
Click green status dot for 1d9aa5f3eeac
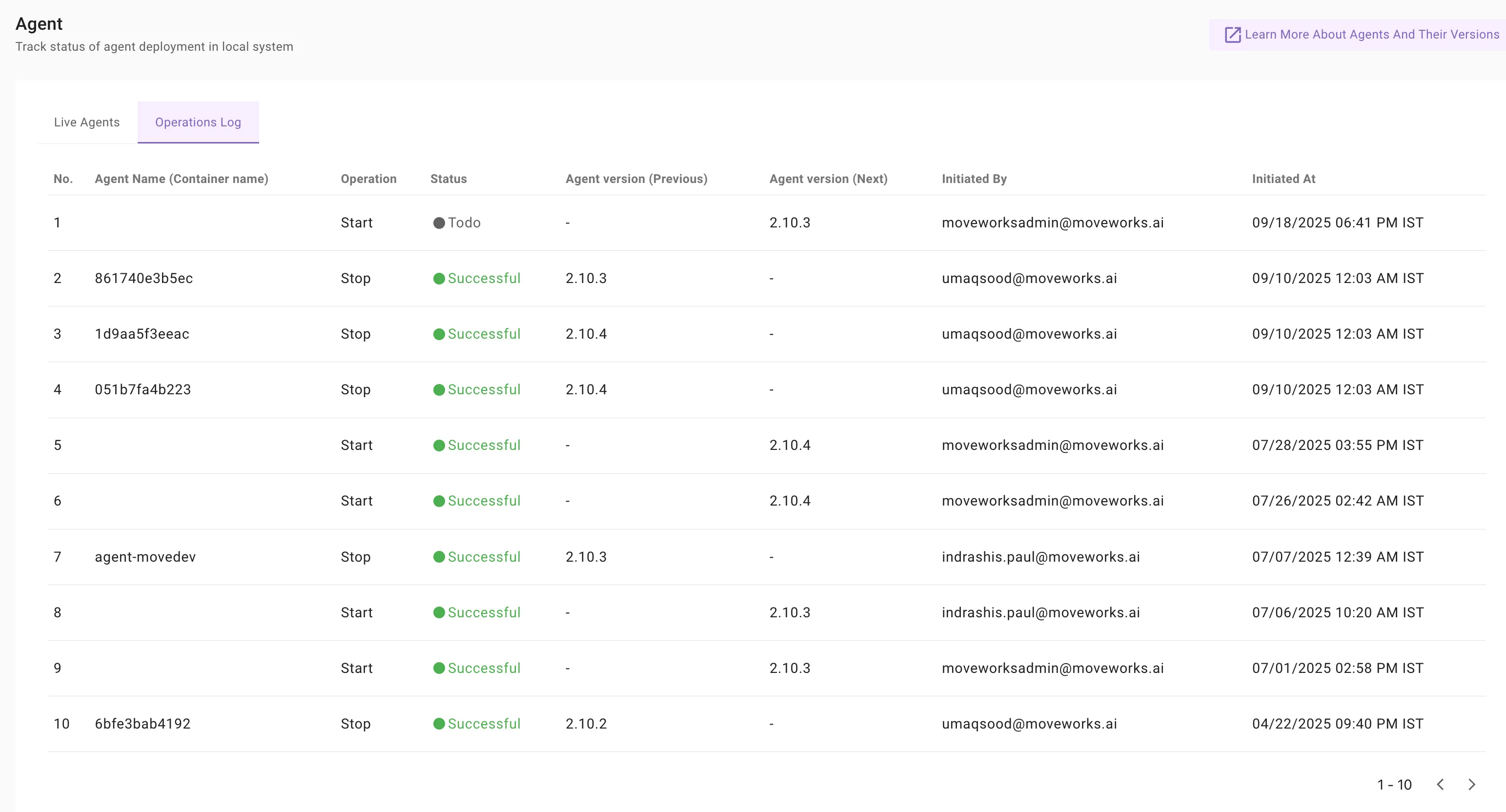439,334
